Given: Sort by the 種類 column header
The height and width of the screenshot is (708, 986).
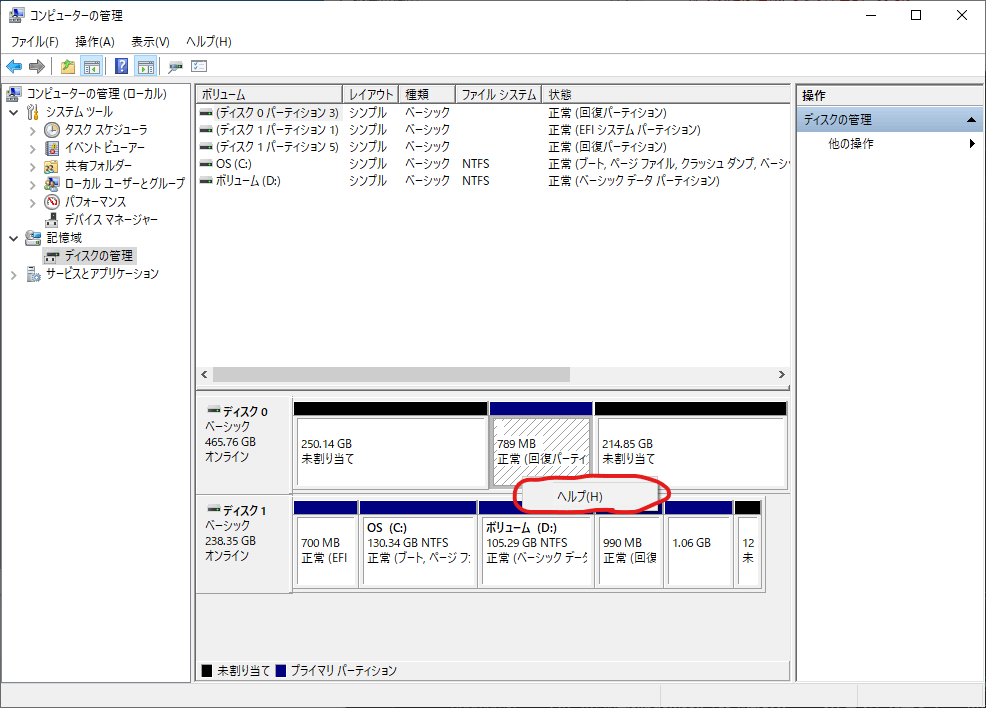Looking at the screenshot, I should click(x=426, y=94).
